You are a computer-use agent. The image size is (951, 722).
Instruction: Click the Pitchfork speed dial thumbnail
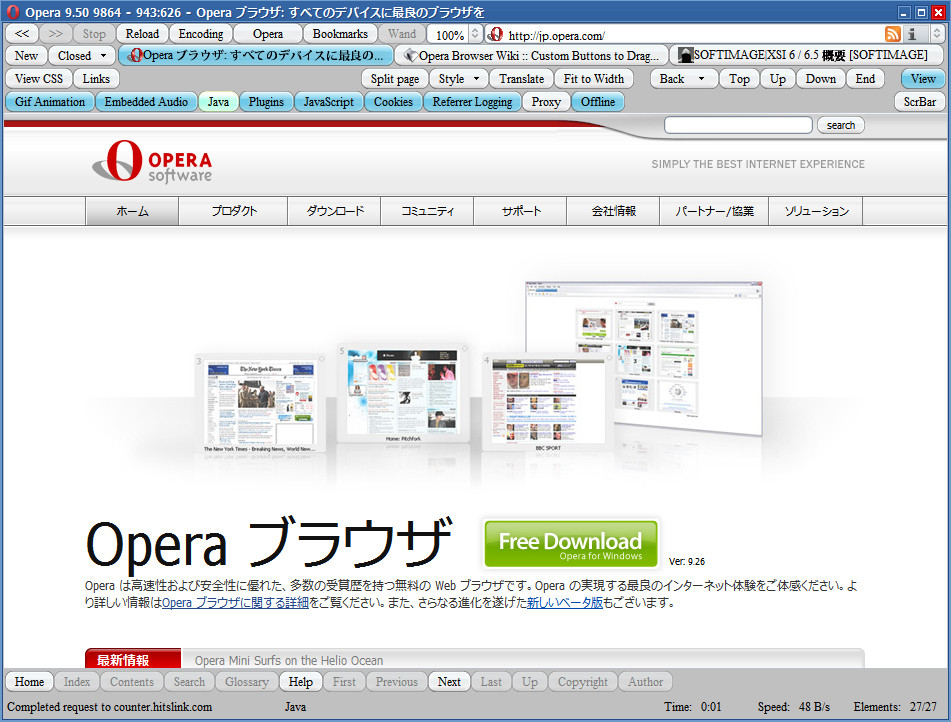pyautogui.click(x=403, y=394)
